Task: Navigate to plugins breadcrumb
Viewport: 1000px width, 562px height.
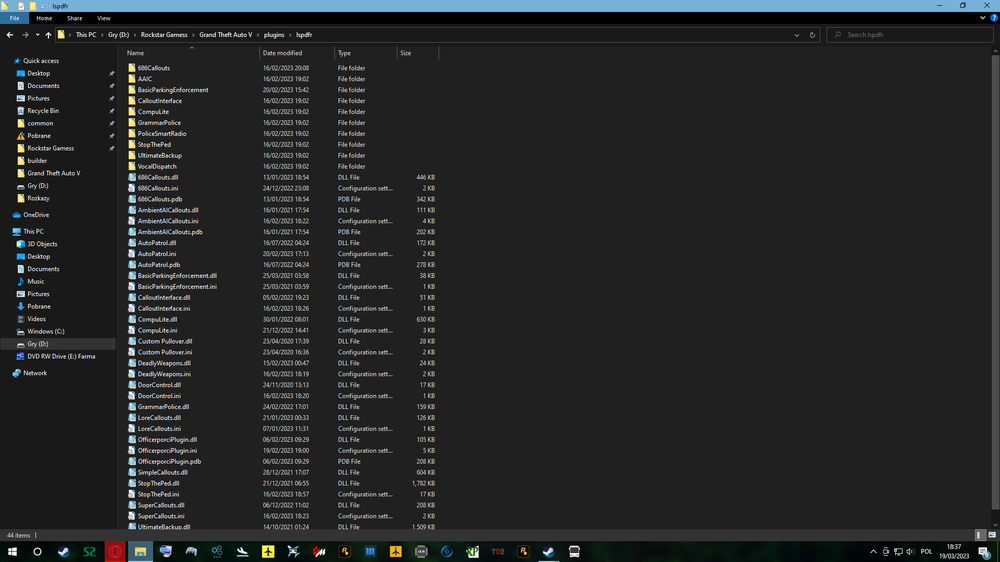Action: click(x=274, y=35)
